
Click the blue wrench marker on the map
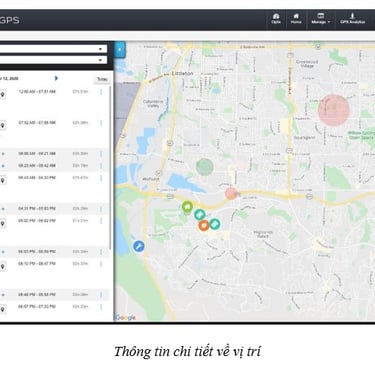coord(139,246)
